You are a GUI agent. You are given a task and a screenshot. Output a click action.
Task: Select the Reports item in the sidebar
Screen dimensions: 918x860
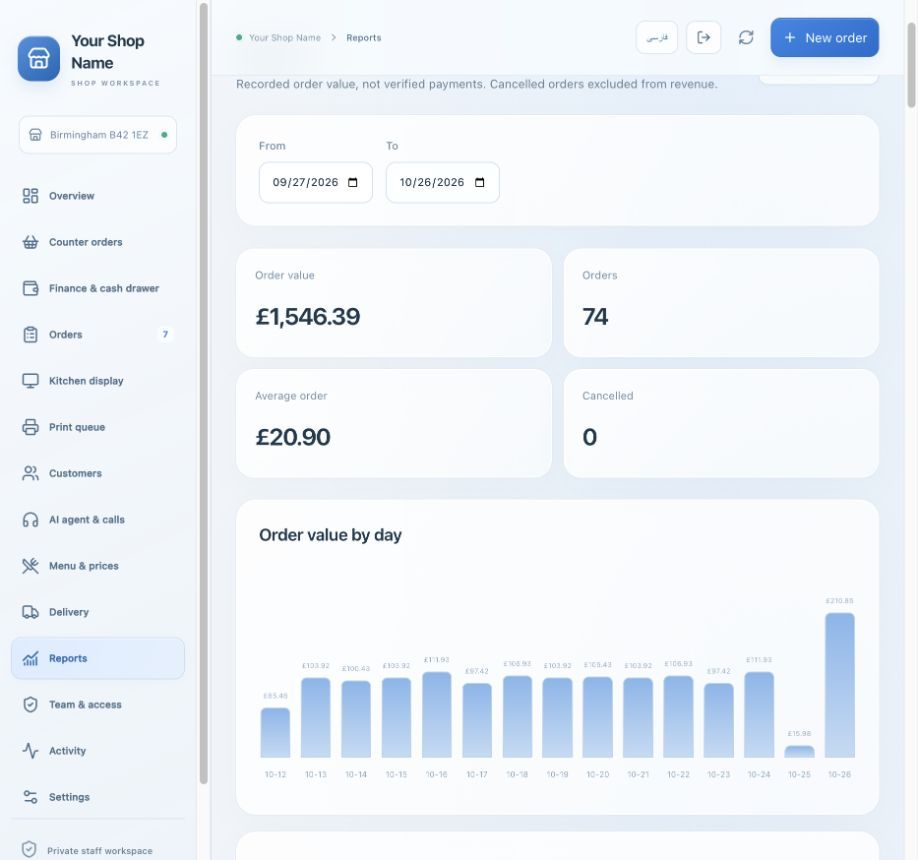click(98, 658)
